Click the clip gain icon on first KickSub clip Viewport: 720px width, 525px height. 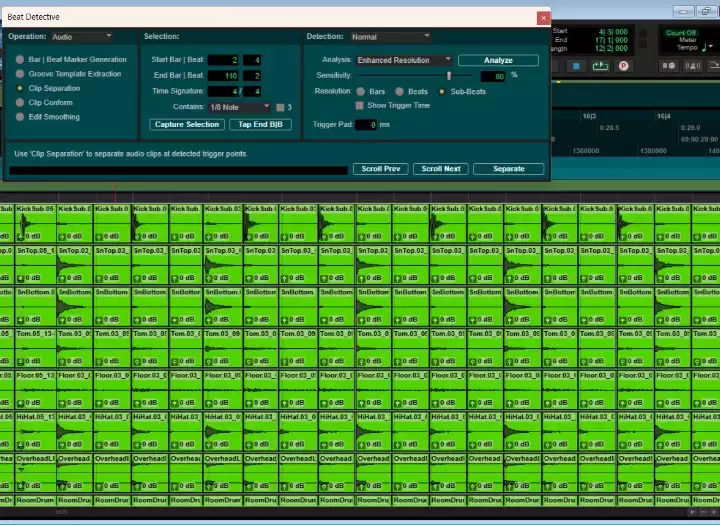[x=20, y=236]
